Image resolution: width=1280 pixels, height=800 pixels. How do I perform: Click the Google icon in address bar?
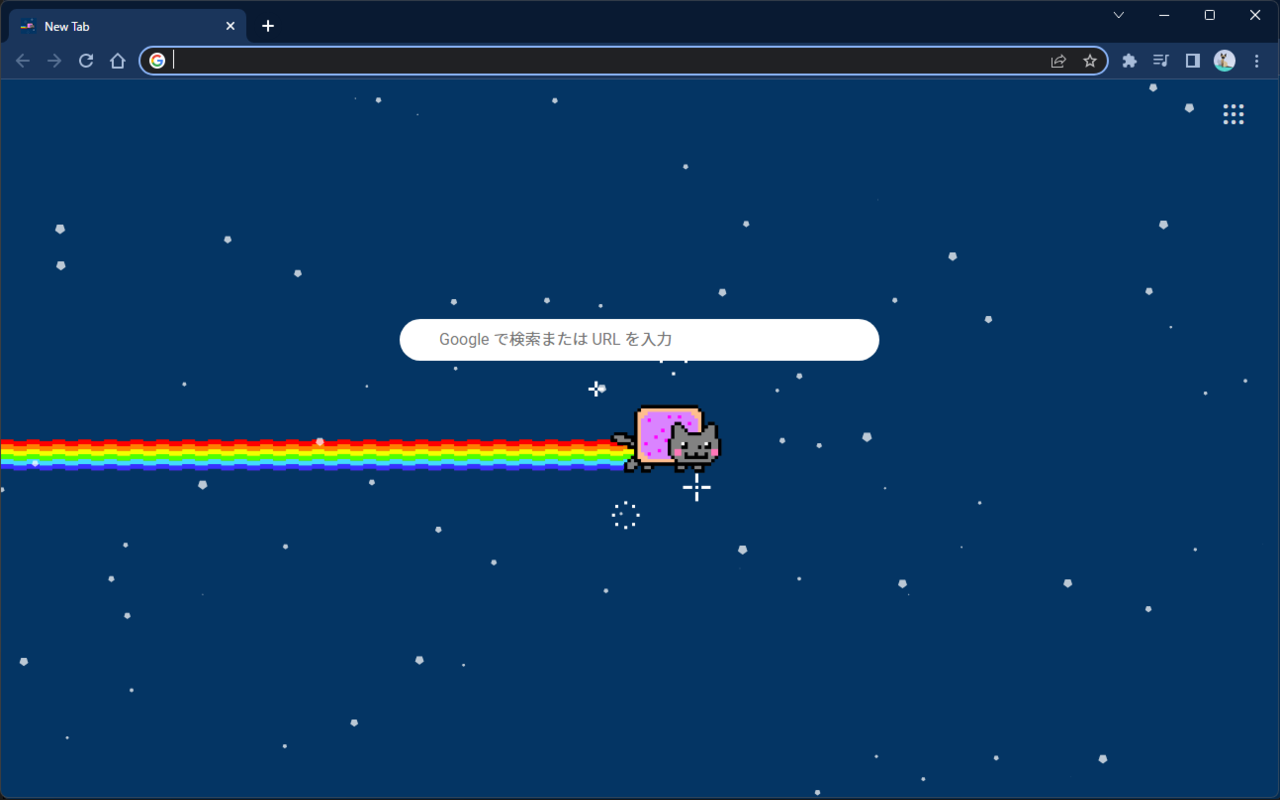157,61
